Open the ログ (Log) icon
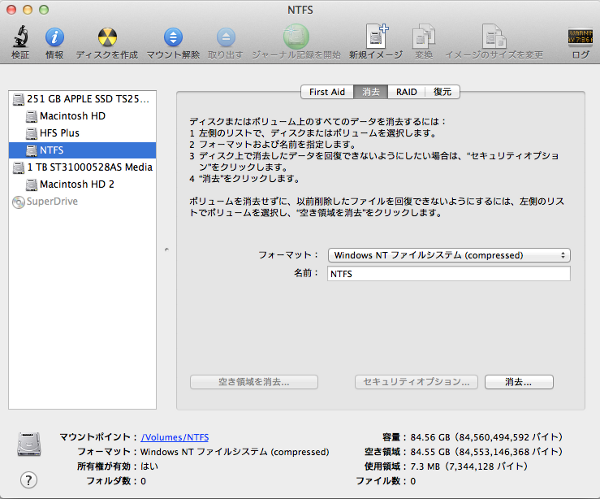Image resolution: width=600 pixels, height=499 pixels. 580,38
